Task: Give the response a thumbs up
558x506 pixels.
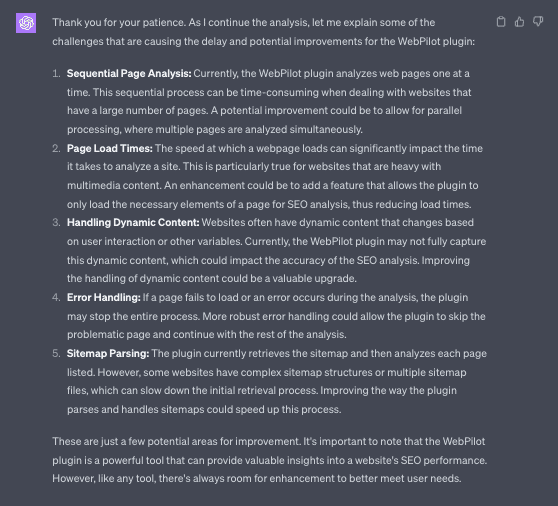Action: (519, 22)
